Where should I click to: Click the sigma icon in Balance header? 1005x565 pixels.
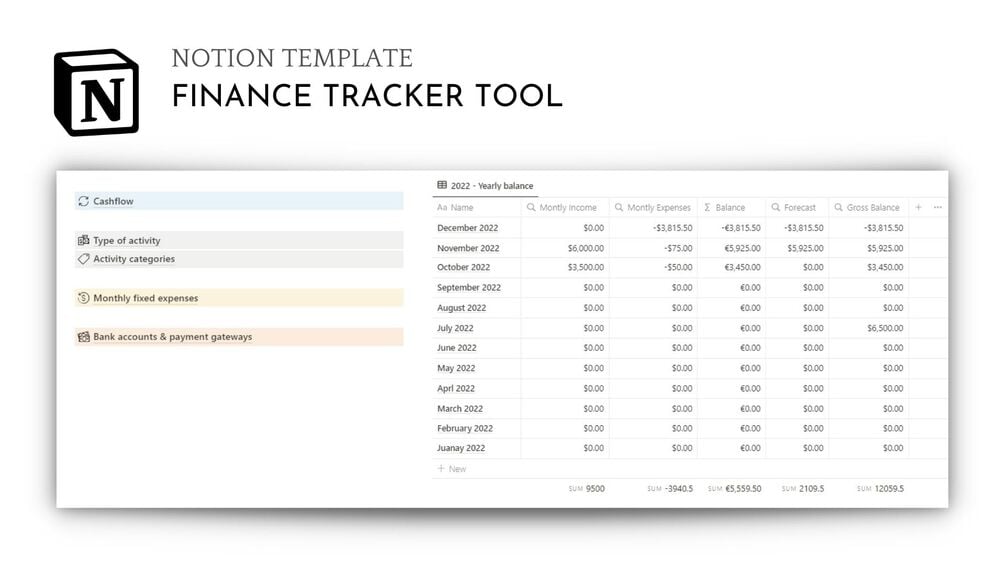(707, 208)
